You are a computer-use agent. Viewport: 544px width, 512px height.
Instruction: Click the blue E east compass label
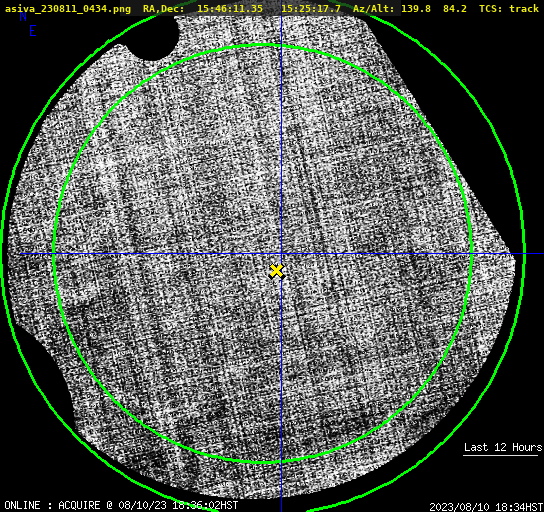[x=33, y=31]
